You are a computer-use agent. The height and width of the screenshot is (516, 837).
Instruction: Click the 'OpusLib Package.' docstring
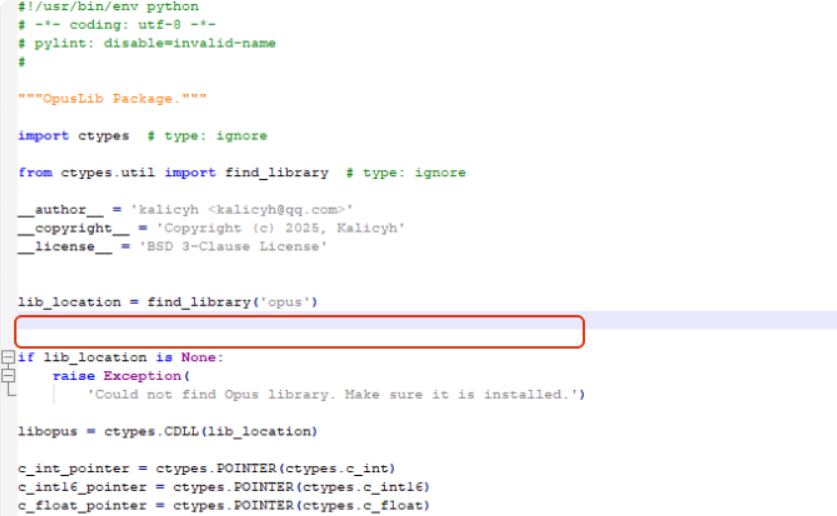112,98
